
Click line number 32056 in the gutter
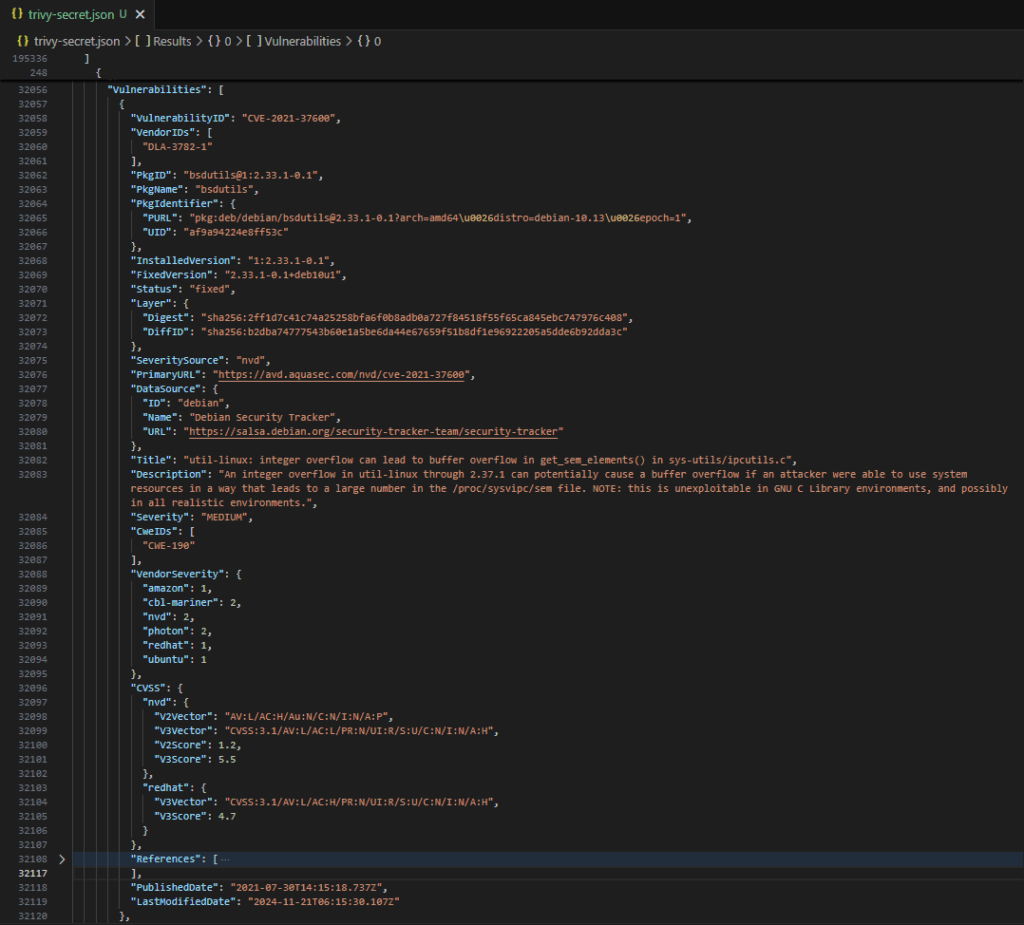(x=35, y=89)
